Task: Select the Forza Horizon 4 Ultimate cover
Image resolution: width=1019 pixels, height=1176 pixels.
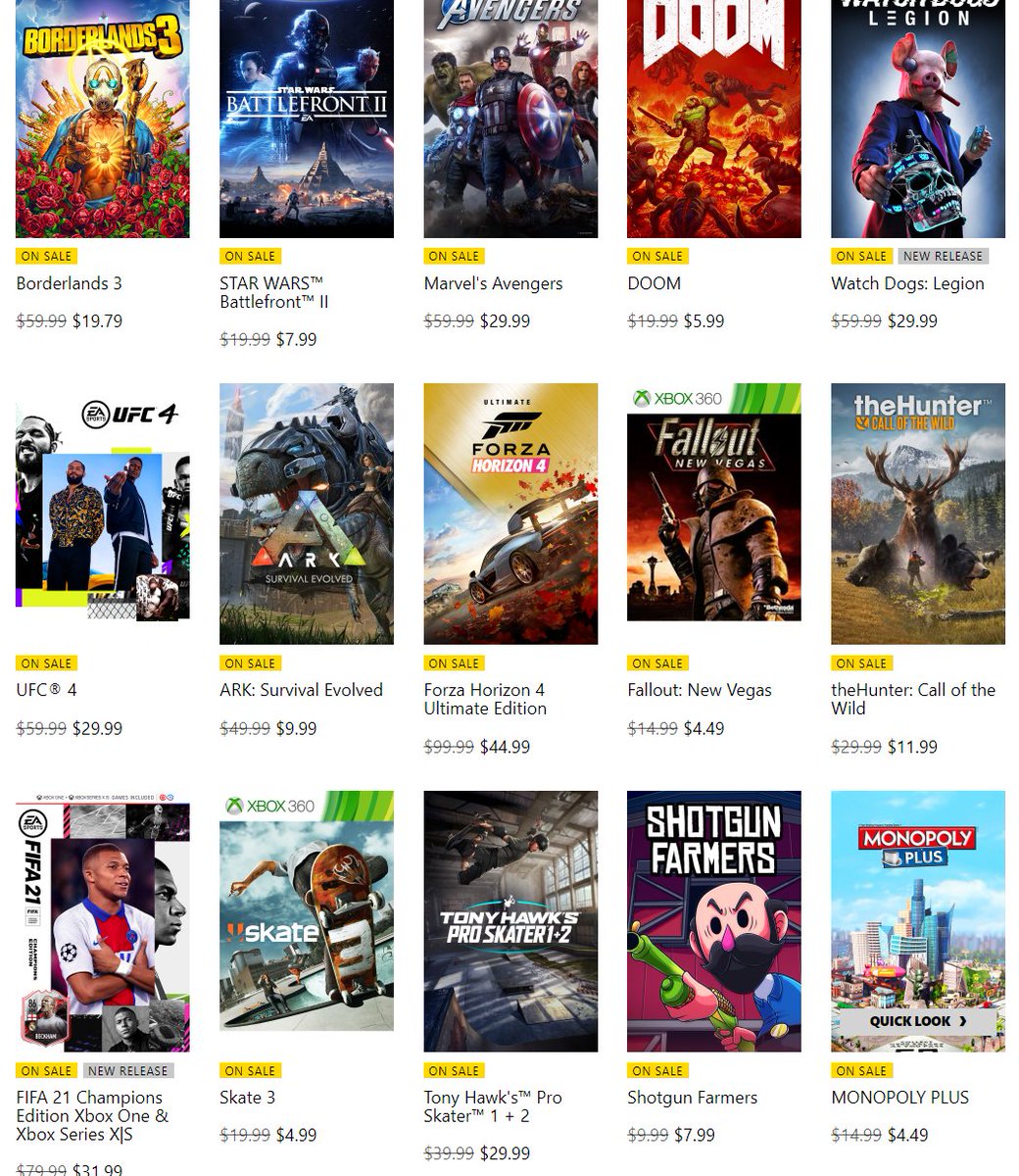Action: tap(510, 514)
